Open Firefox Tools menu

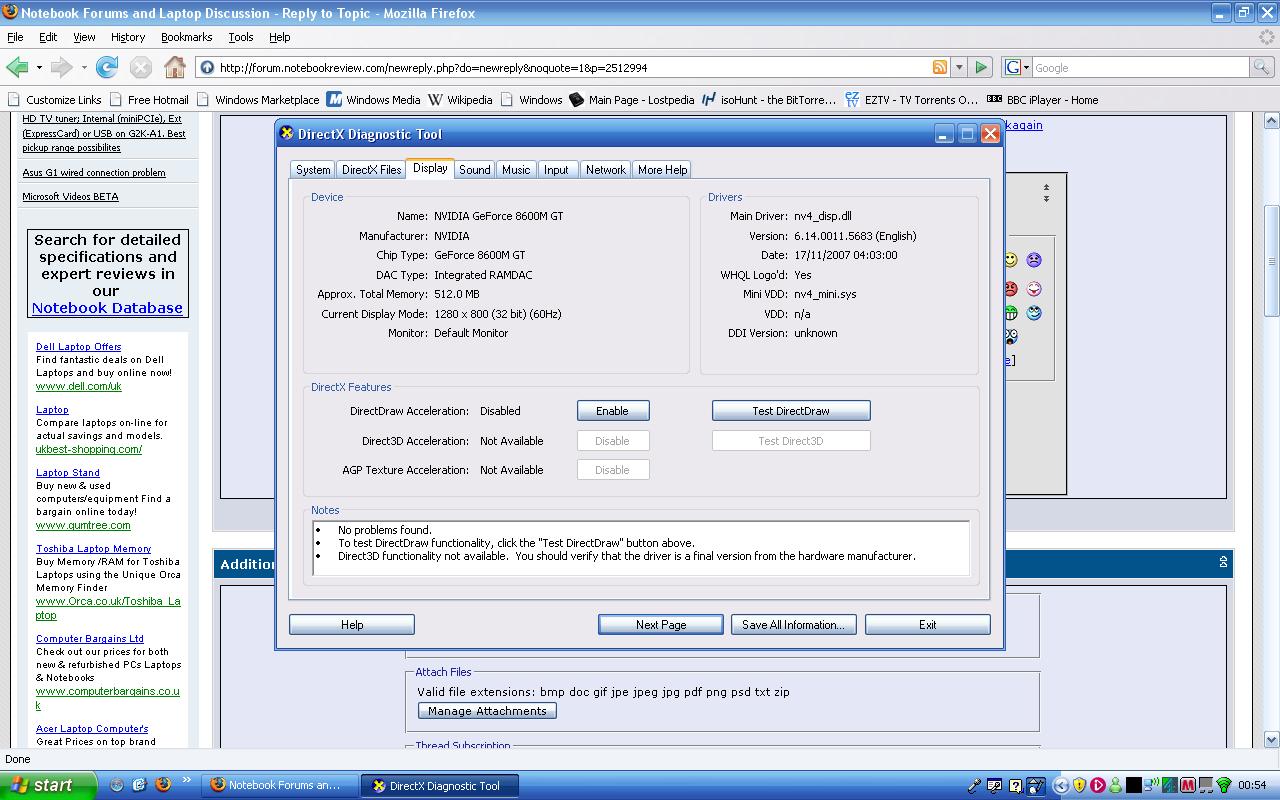240,37
